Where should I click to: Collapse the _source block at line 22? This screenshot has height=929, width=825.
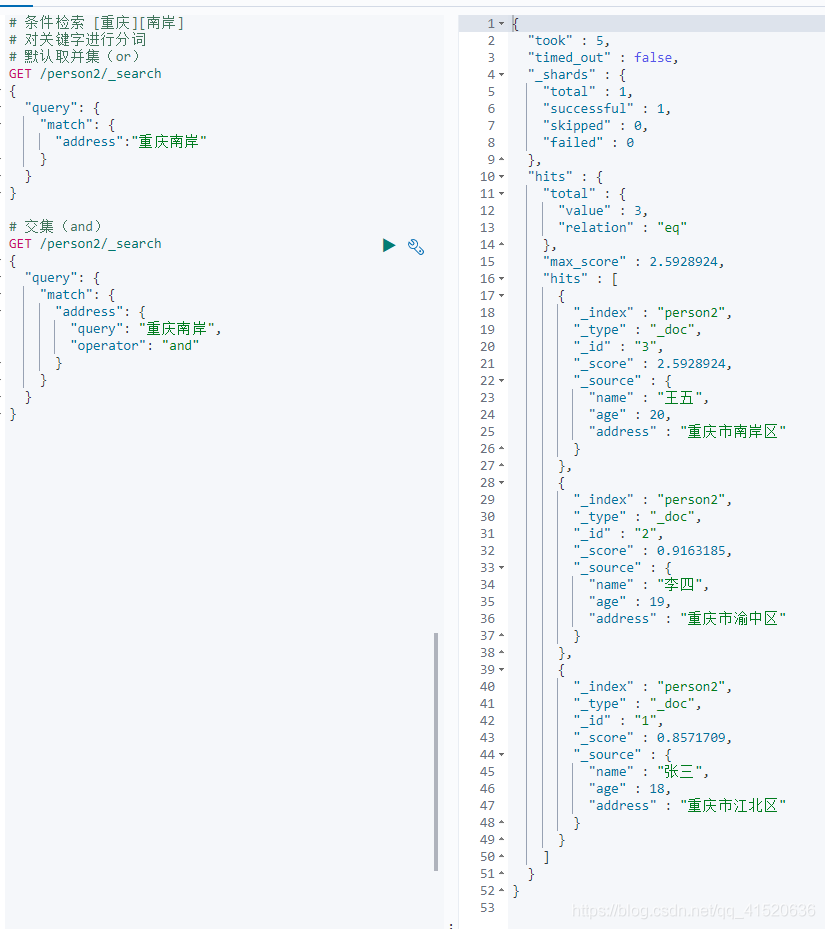click(501, 380)
